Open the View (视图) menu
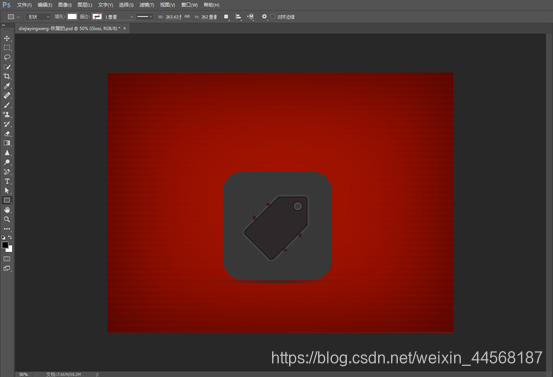 167,5
